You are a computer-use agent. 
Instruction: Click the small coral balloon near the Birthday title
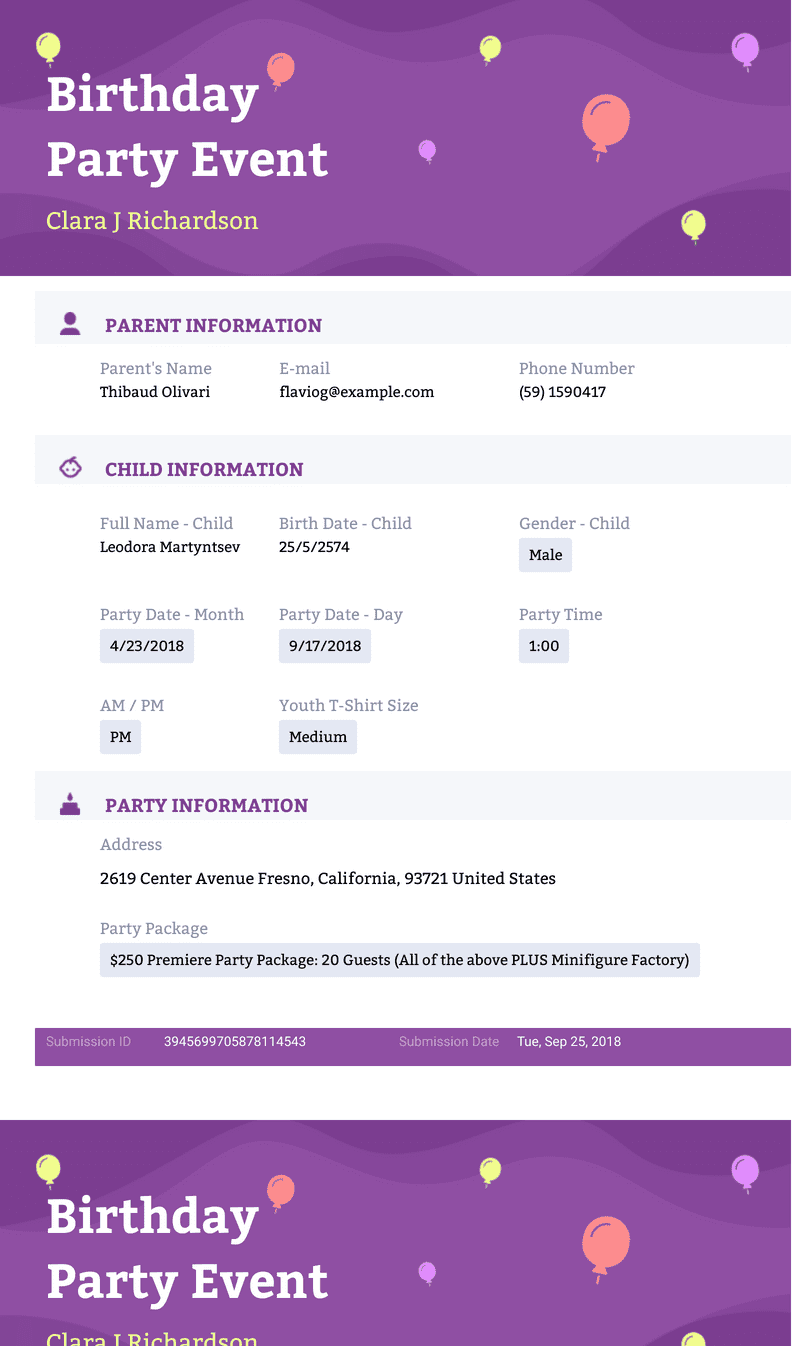tap(281, 71)
